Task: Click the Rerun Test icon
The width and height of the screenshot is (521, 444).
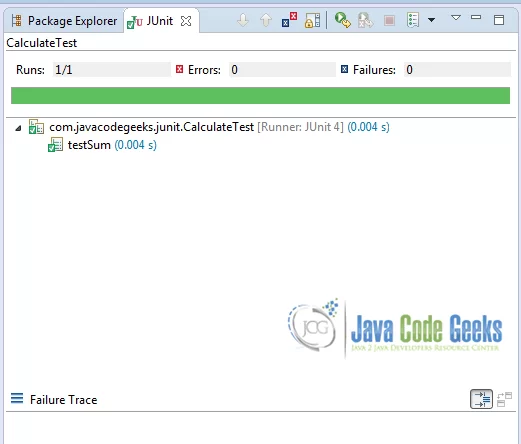Action: pyautogui.click(x=343, y=20)
